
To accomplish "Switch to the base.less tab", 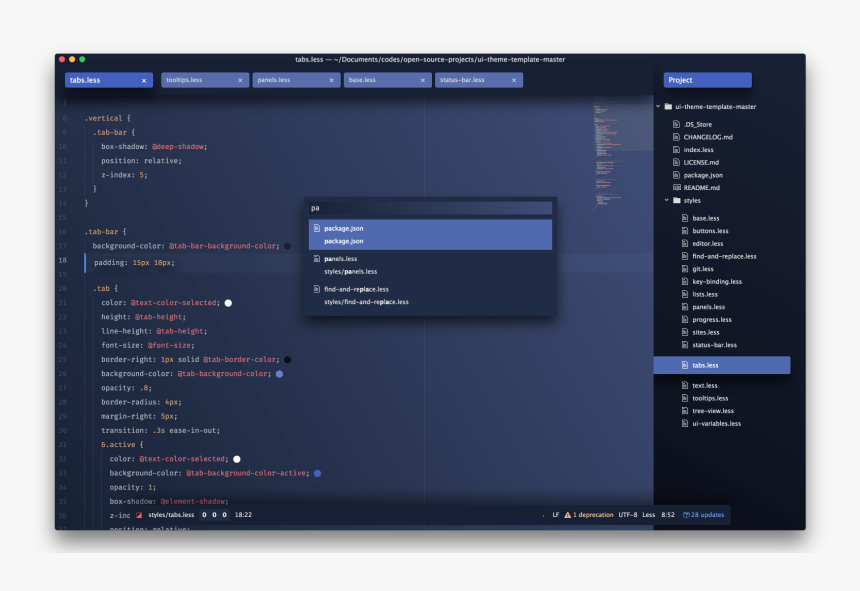I will (388, 80).
